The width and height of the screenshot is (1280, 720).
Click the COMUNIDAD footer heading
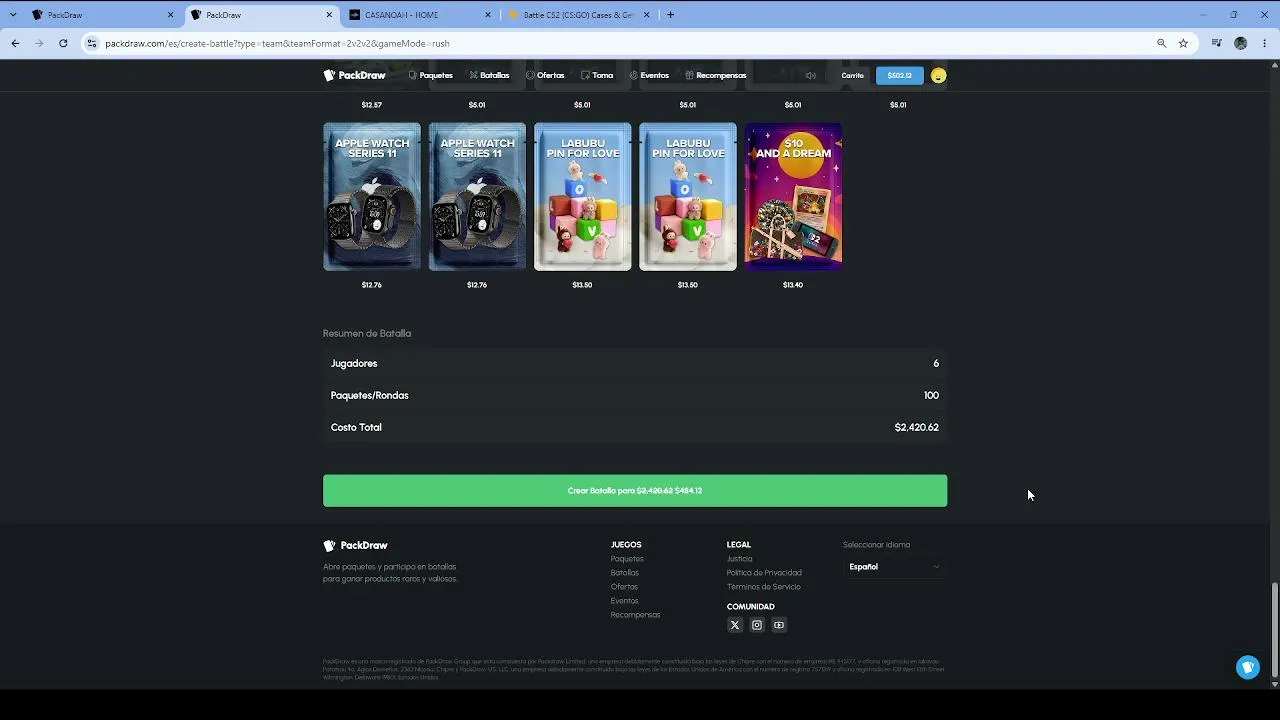(751, 607)
